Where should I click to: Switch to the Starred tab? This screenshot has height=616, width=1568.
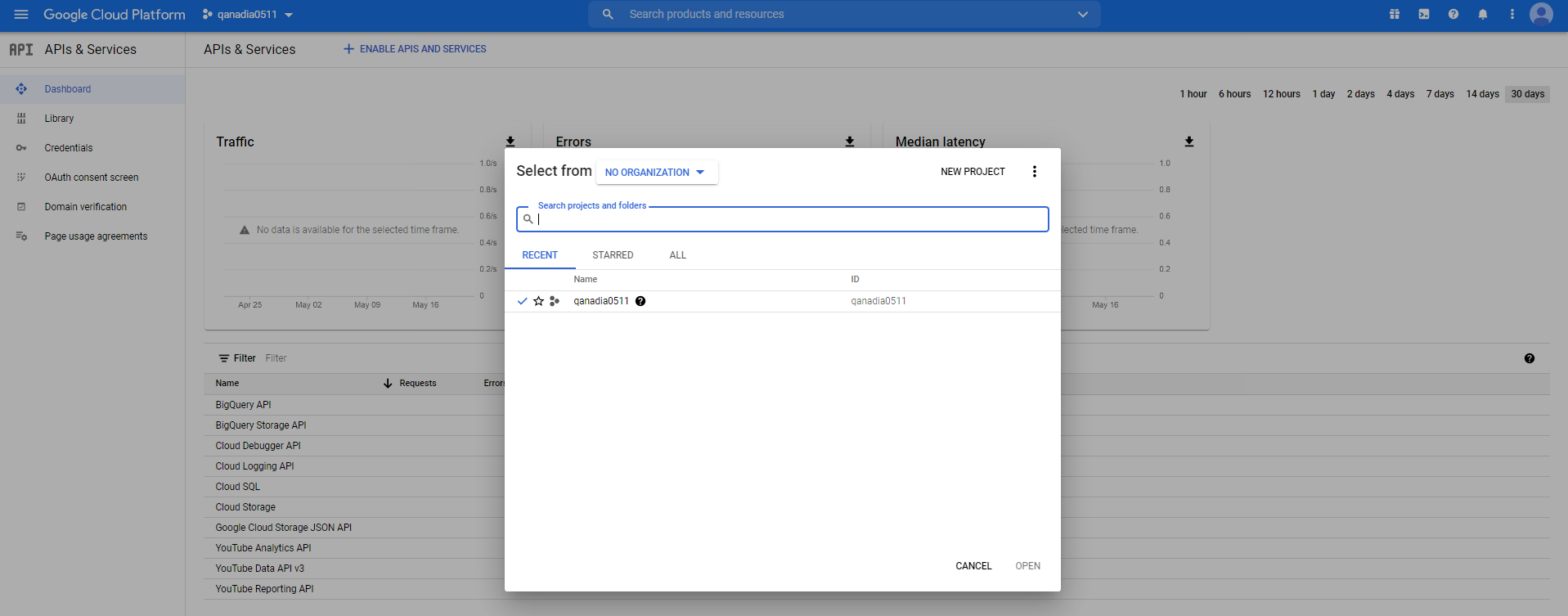(613, 255)
